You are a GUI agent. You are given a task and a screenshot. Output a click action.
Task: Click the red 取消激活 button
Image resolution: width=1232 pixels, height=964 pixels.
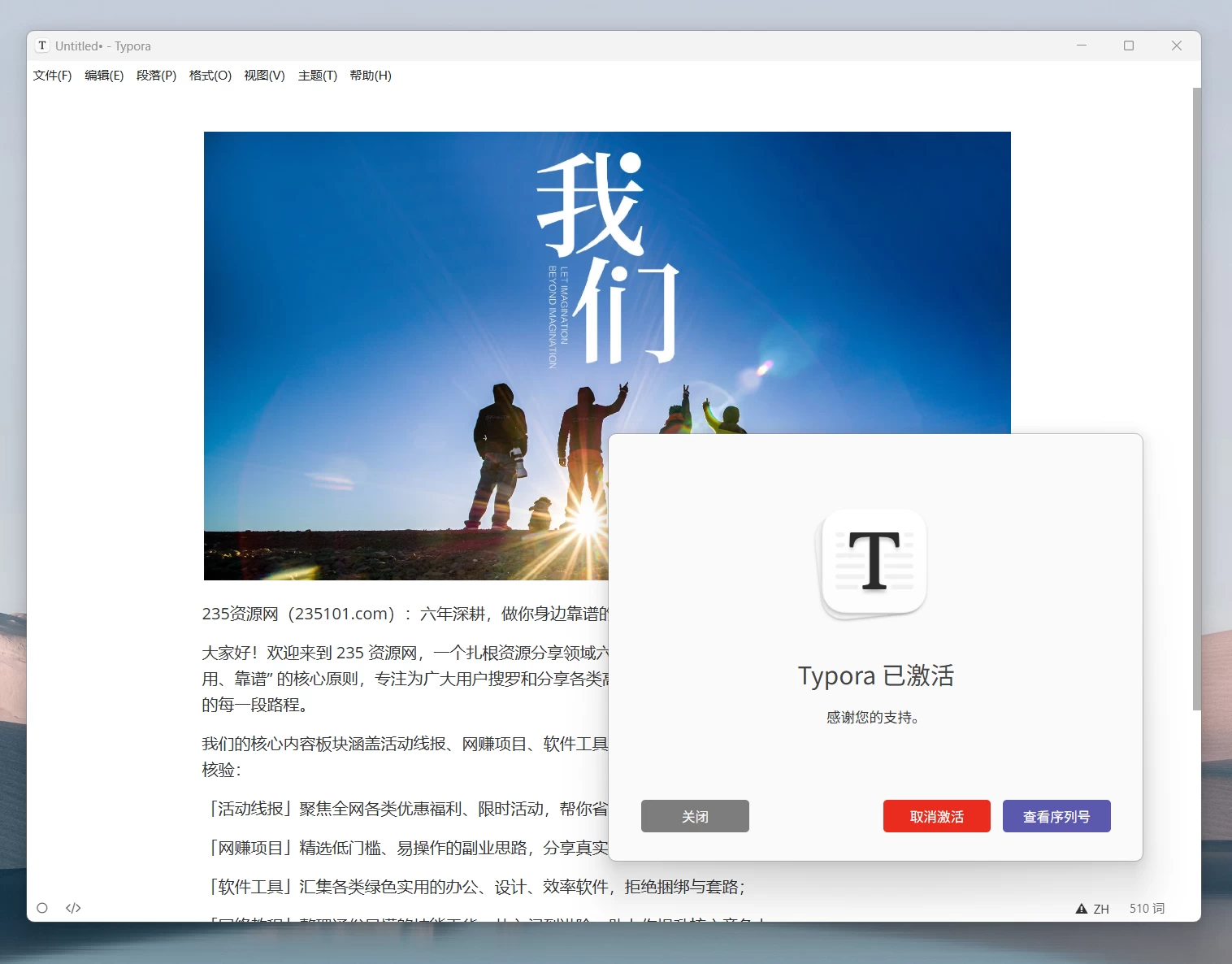[936, 816]
